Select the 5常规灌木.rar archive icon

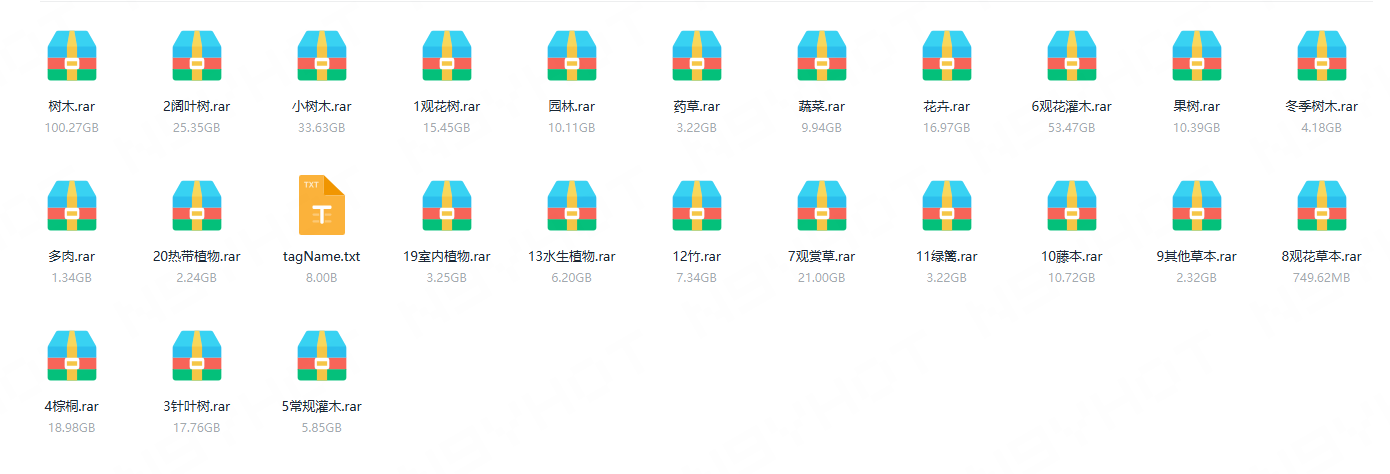[322, 355]
